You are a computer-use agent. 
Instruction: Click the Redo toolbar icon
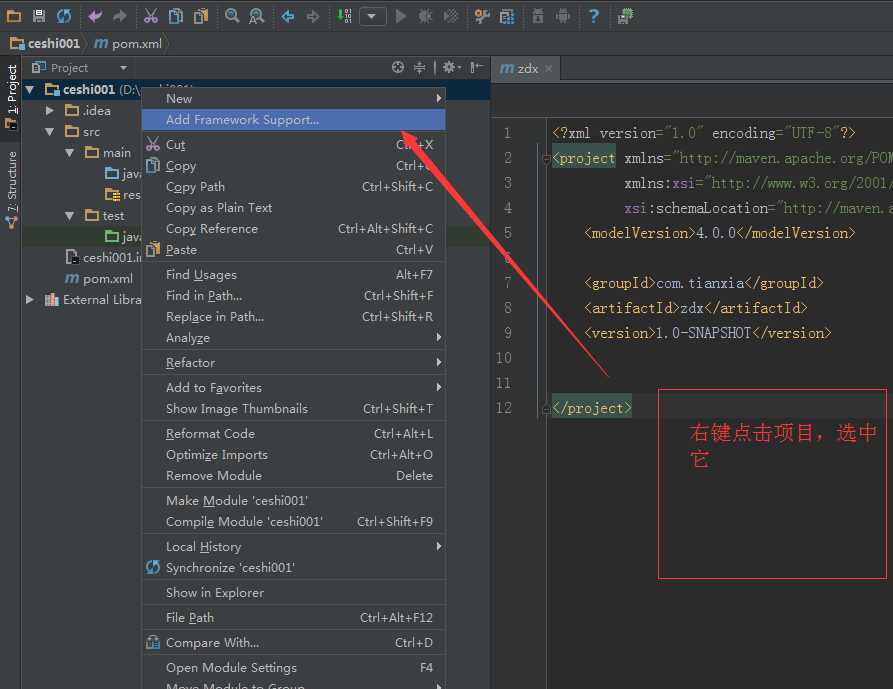(120, 17)
